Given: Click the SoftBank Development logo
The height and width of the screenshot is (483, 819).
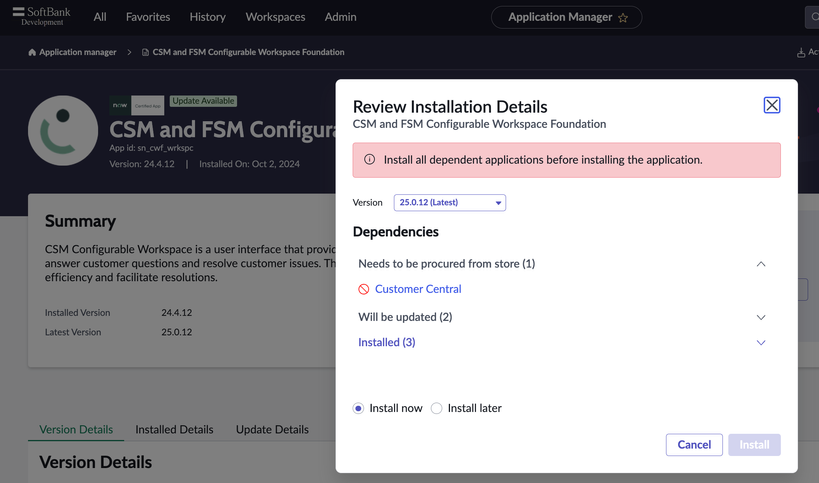Looking at the screenshot, I should 42,16.
